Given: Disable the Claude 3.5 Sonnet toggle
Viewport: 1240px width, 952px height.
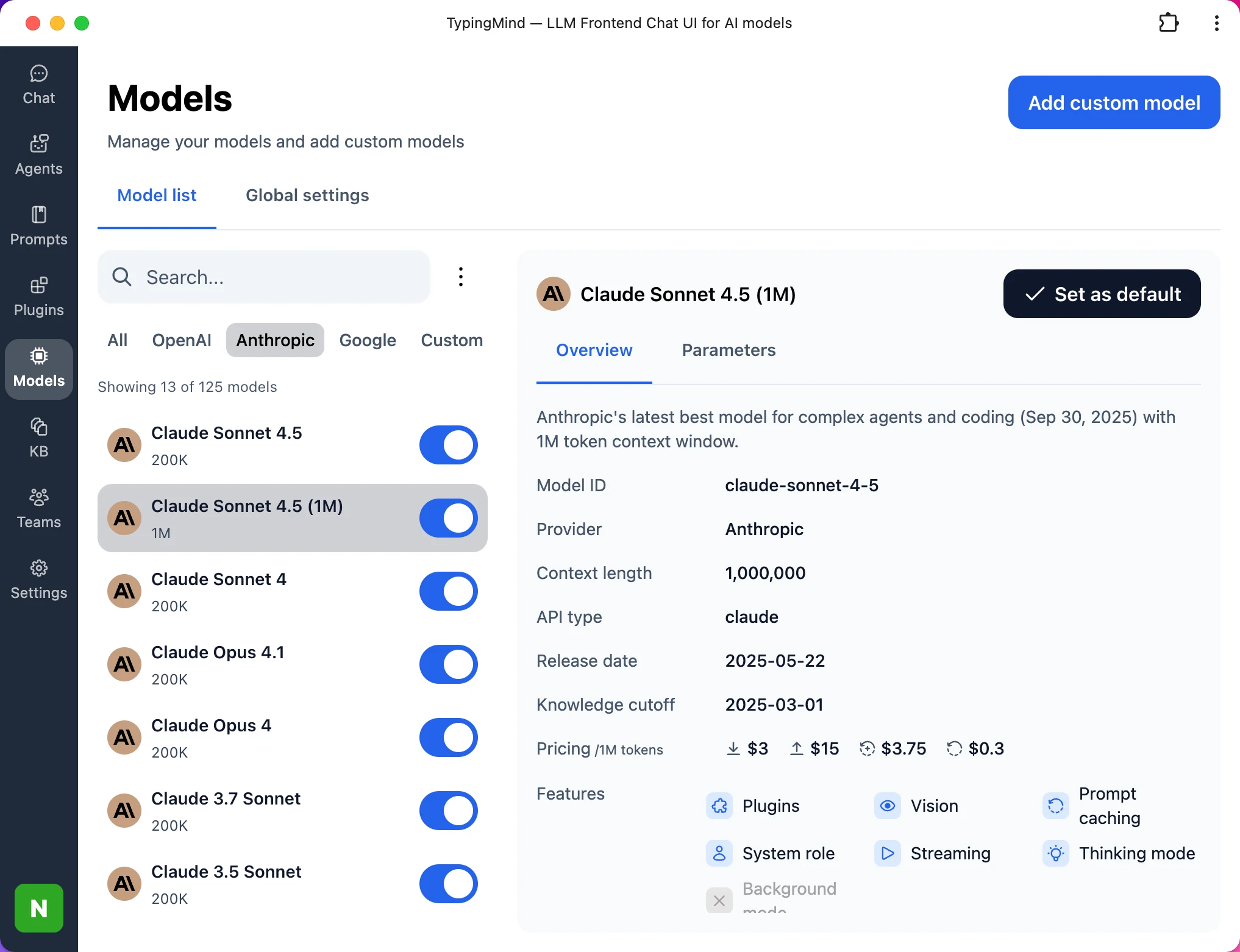Looking at the screenshot, I should [x=449, y=884].
